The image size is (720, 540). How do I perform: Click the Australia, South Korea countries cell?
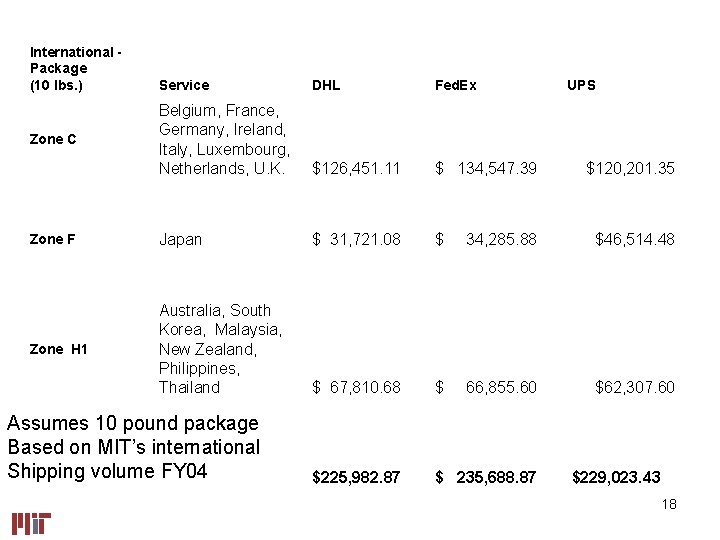(220, 349)
